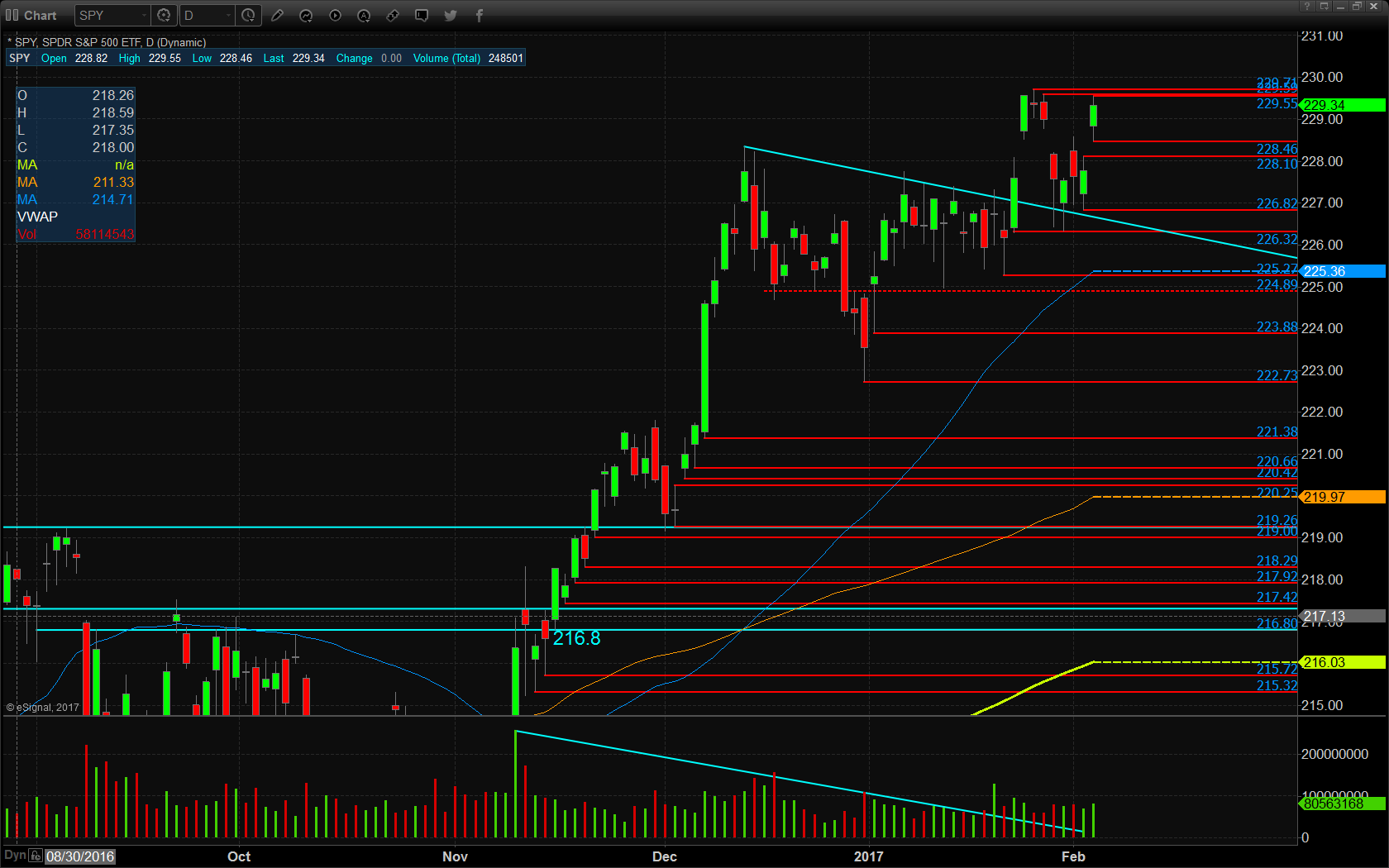
Task: Select the pencil drawing tool
Action: point(277,15)
